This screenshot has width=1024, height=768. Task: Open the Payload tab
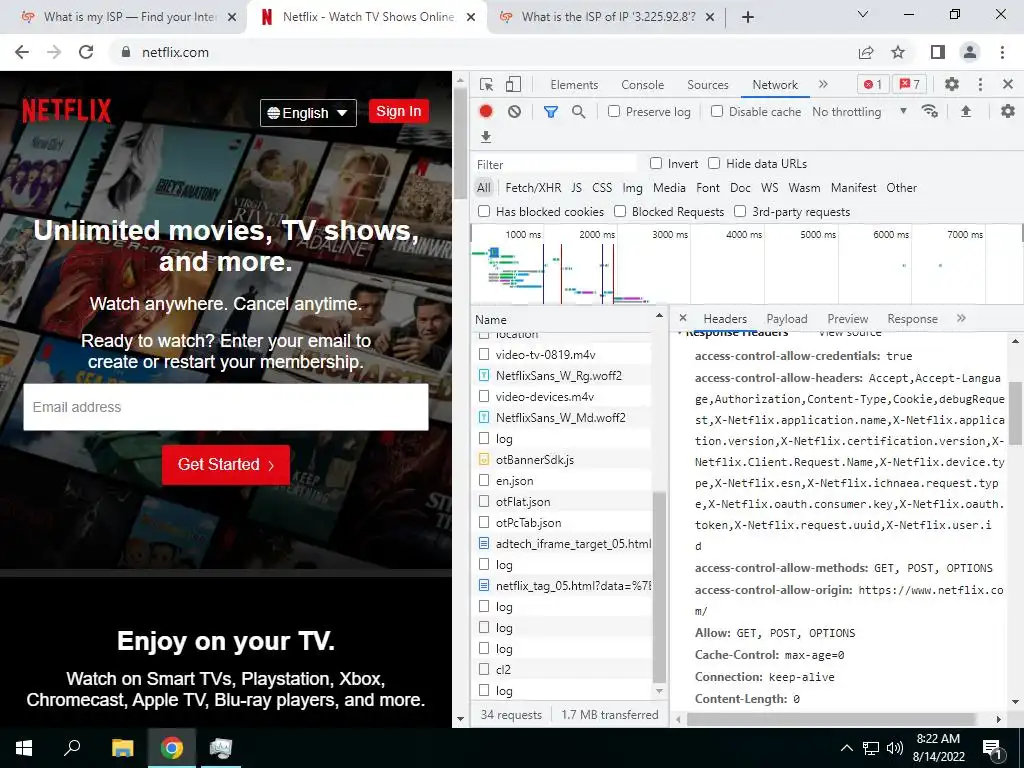click(786, 319)
